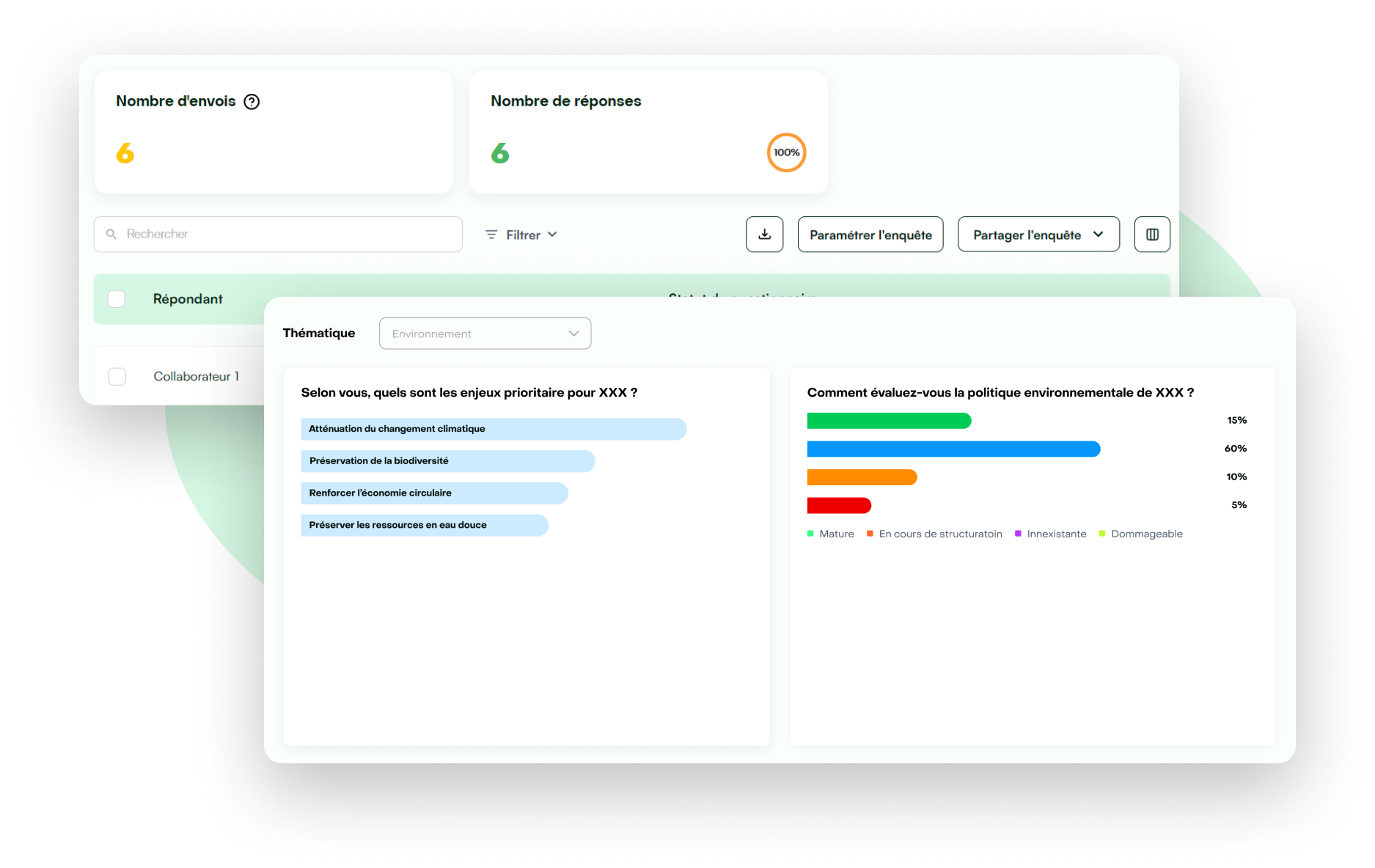The height and width of the screenshot is (868, 1375).
Task: Click the yellow 6 envois count
Action: (125, 153)
